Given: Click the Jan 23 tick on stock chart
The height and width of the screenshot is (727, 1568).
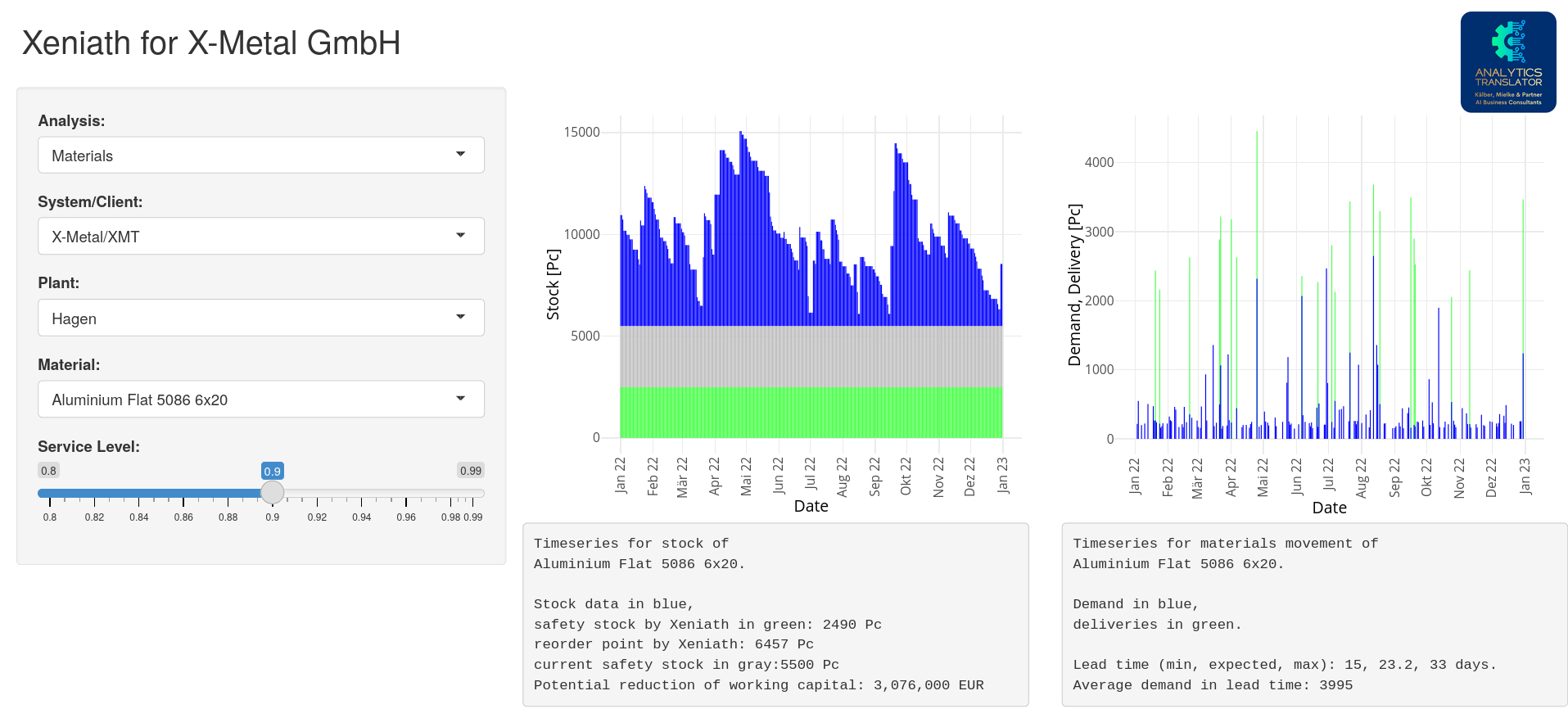Looking at the screenshot, I should pos(1003,476).
